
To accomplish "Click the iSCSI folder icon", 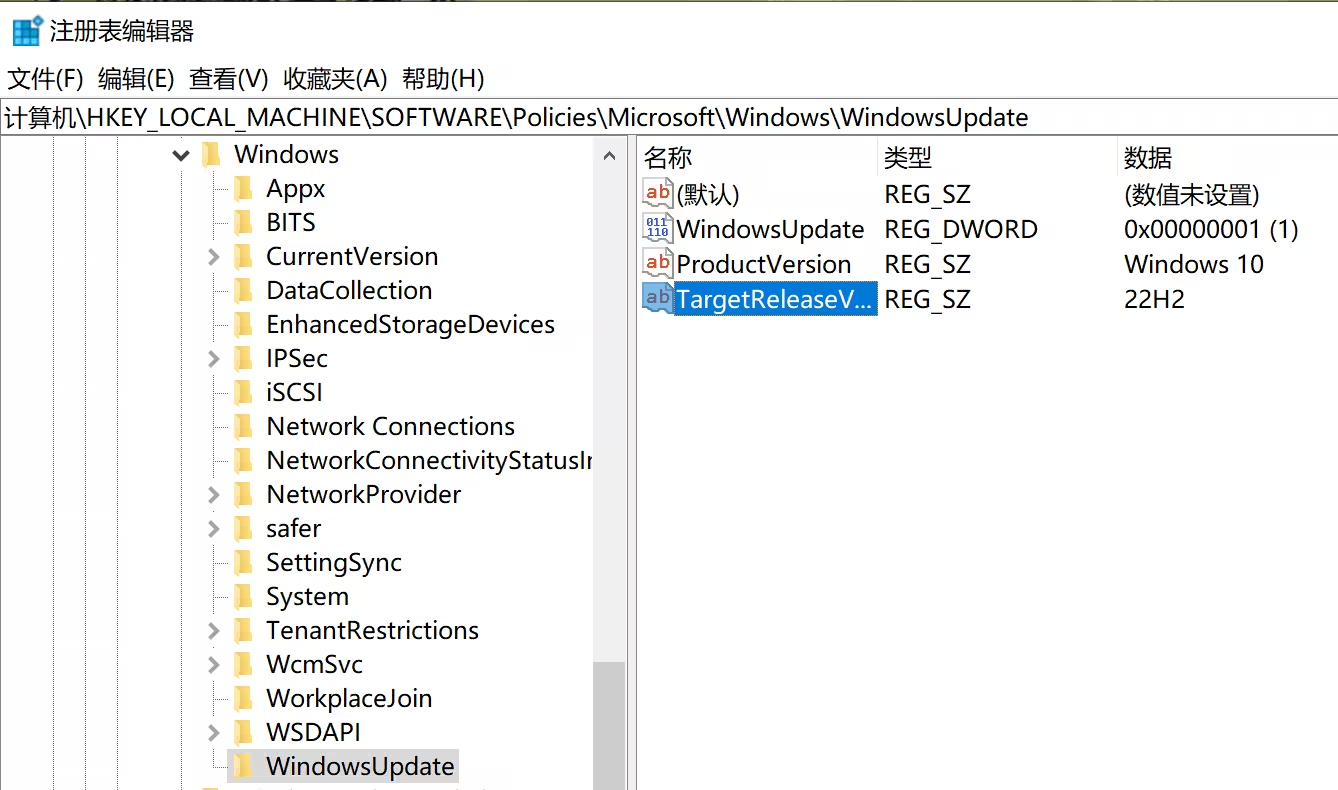I will point(243,392).
